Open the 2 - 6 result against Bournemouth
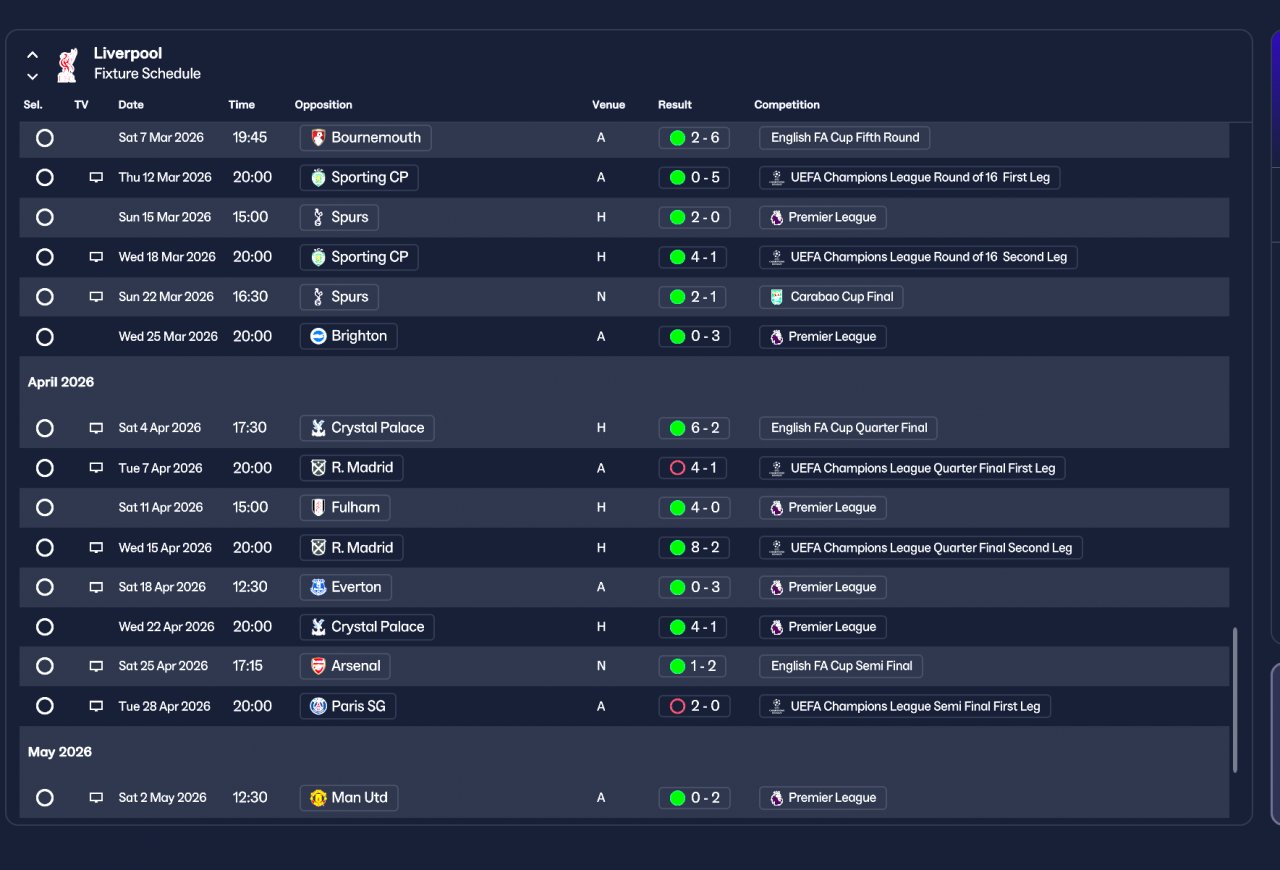The image size is (1280, 870). [694, 138]
